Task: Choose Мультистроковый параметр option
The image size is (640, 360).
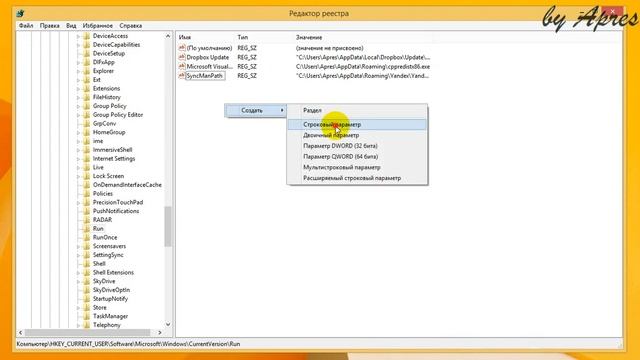Action: (357, 167)
